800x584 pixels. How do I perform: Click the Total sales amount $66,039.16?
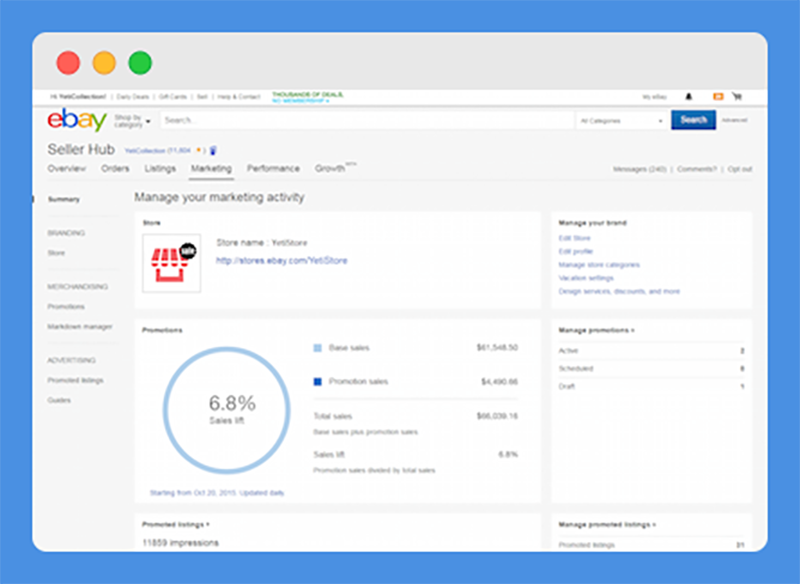497,416
